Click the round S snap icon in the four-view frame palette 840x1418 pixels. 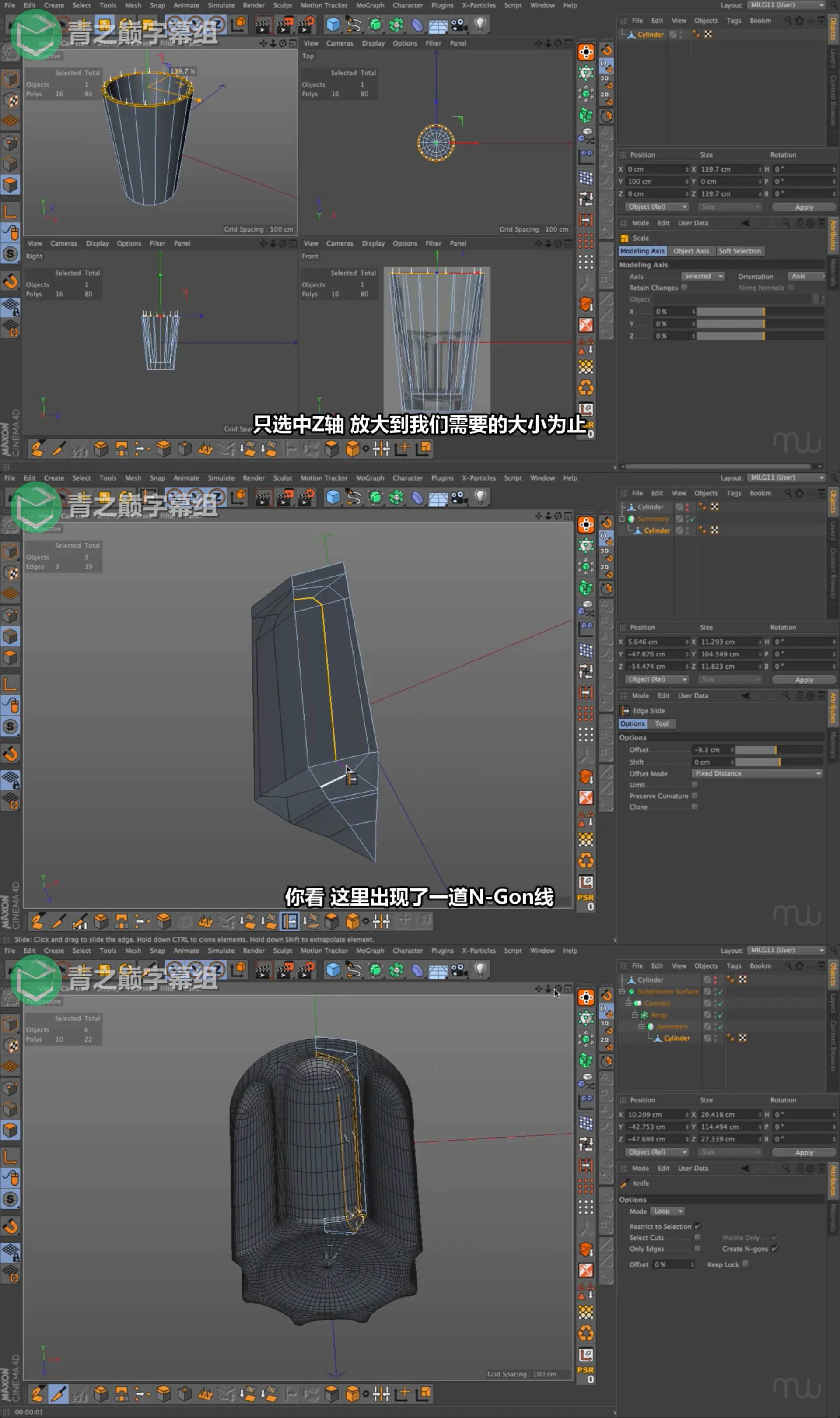pyautogui.click(x=10, y=253)
